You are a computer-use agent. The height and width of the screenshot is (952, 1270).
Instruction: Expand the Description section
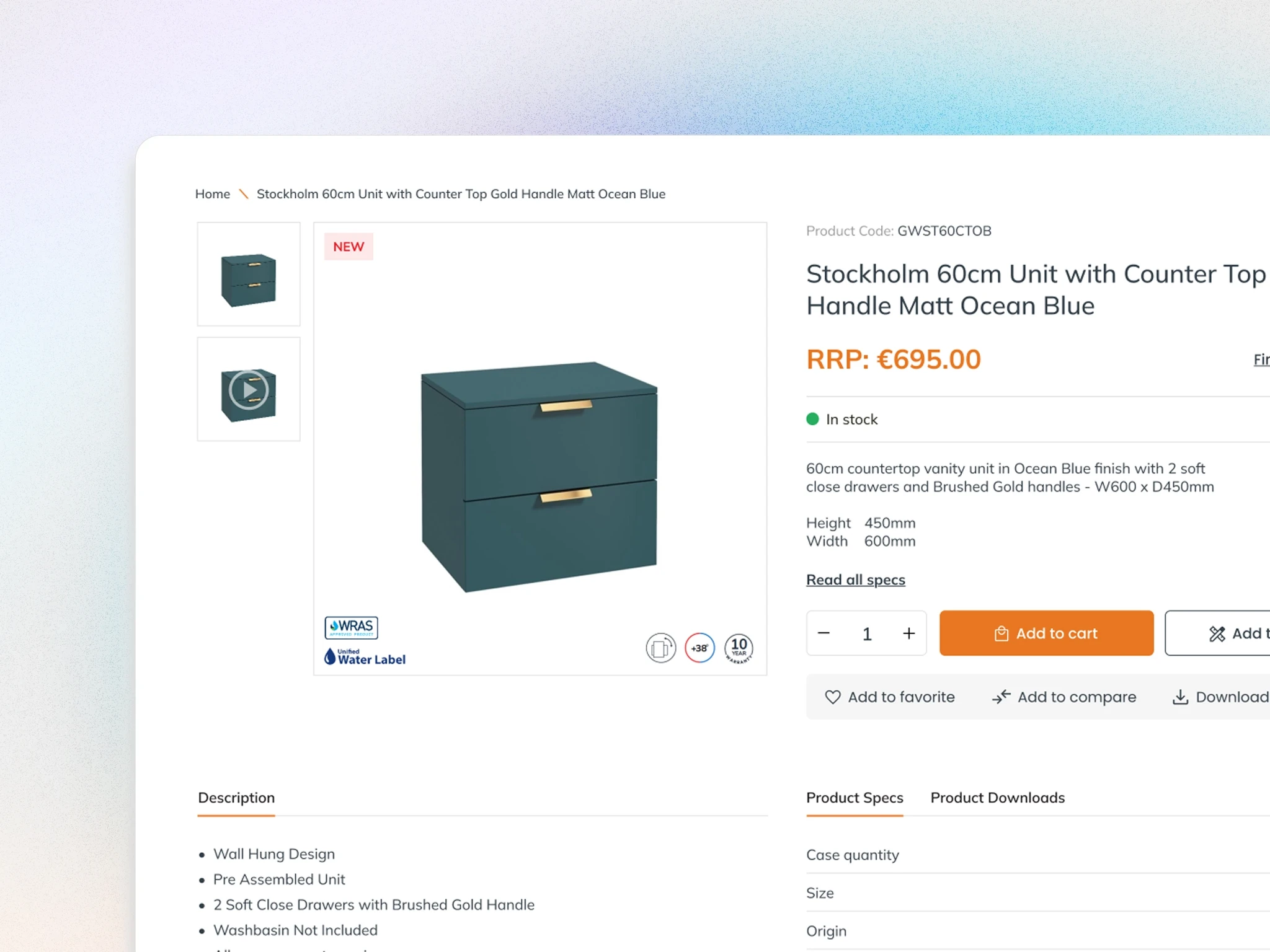235,797
